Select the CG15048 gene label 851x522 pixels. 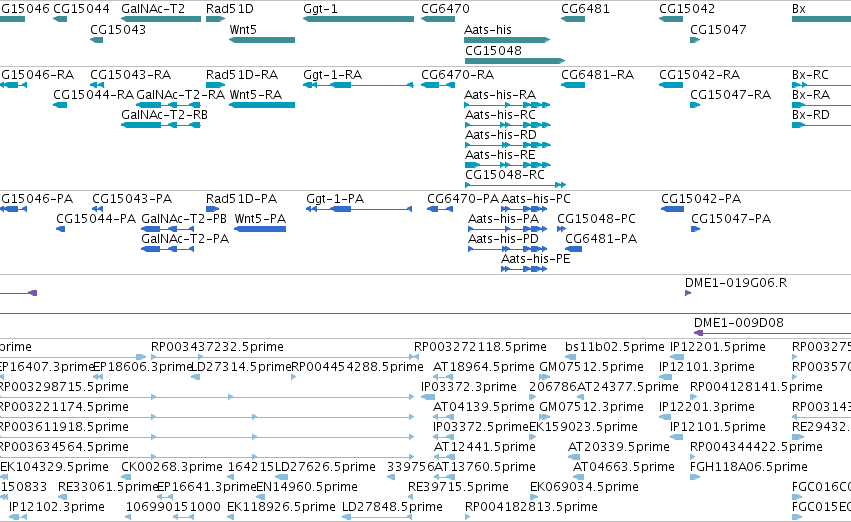(493, 50)
